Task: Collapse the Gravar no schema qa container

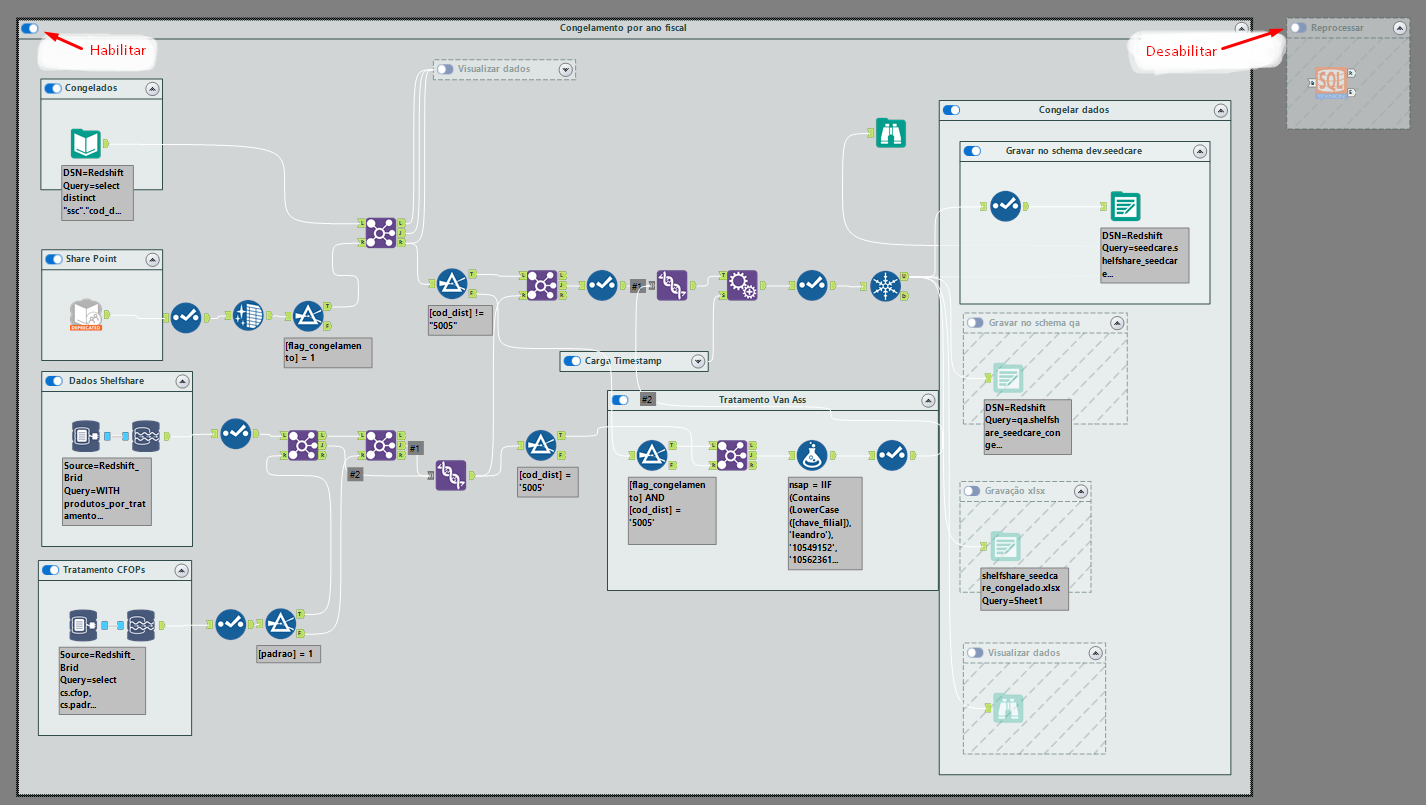Action: coord(1116,323)
